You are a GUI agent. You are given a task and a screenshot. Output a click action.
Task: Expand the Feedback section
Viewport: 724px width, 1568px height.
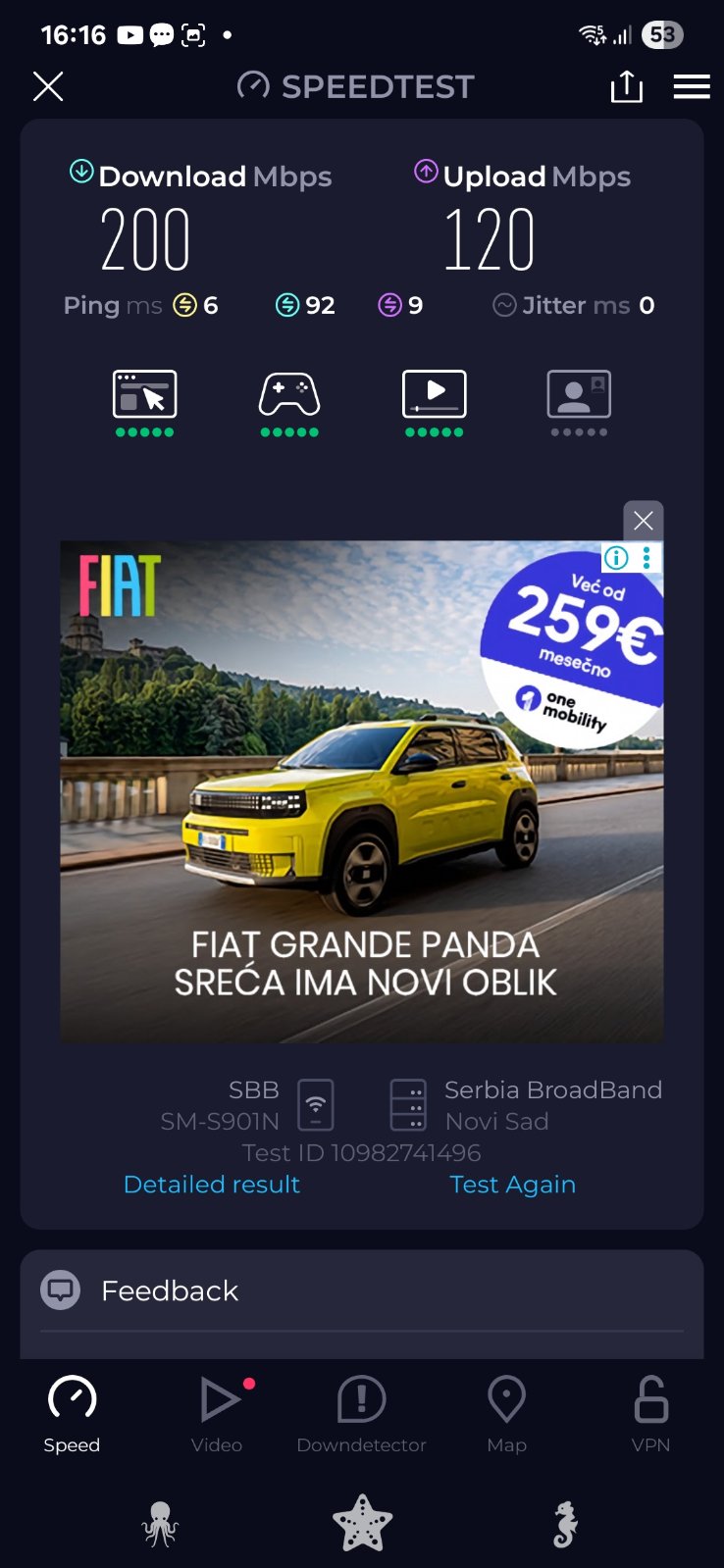tap(362, 1290)
